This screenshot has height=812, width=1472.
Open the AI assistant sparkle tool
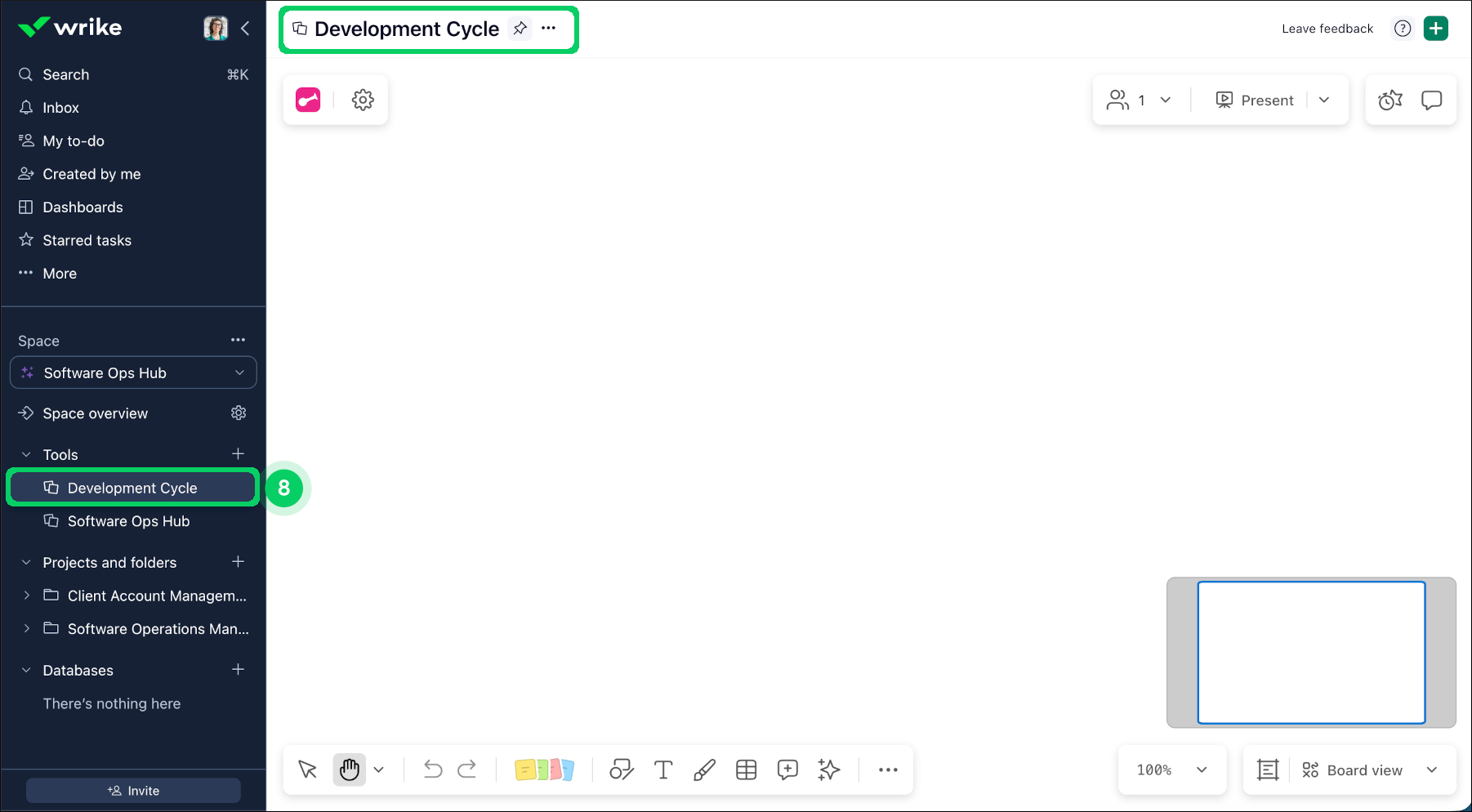(827, 770)
